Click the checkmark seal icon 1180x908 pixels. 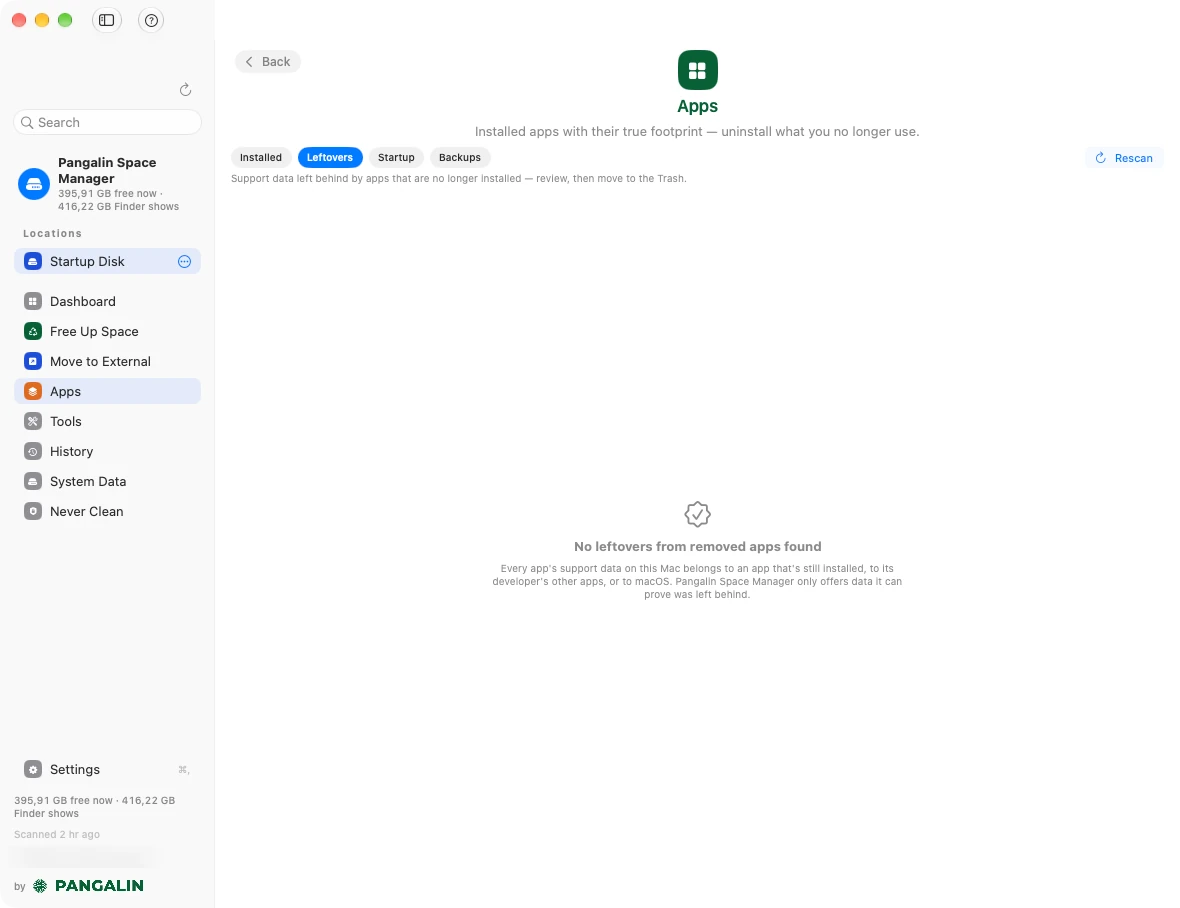698,515
